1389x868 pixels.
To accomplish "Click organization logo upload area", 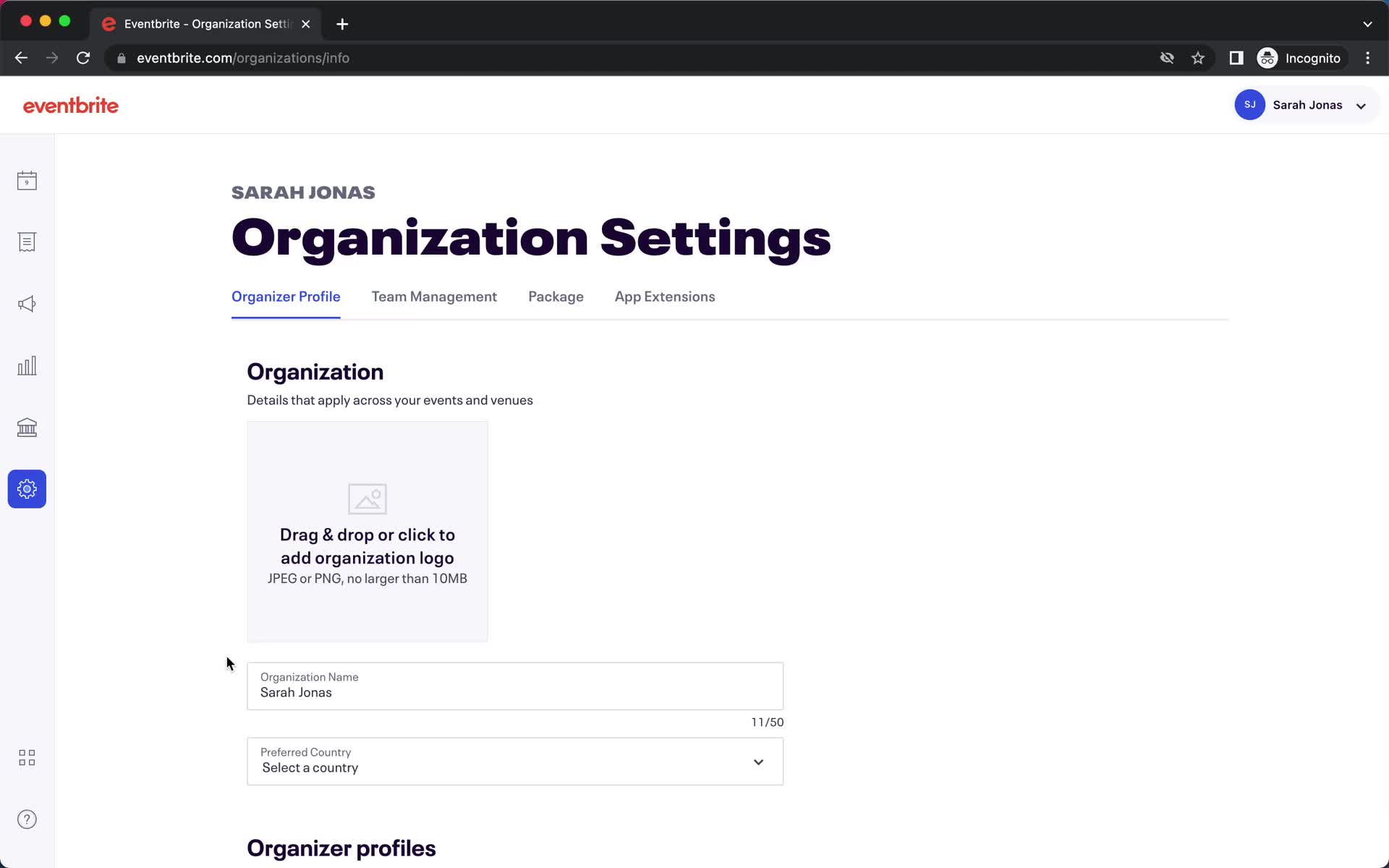I will coord(367,531).
